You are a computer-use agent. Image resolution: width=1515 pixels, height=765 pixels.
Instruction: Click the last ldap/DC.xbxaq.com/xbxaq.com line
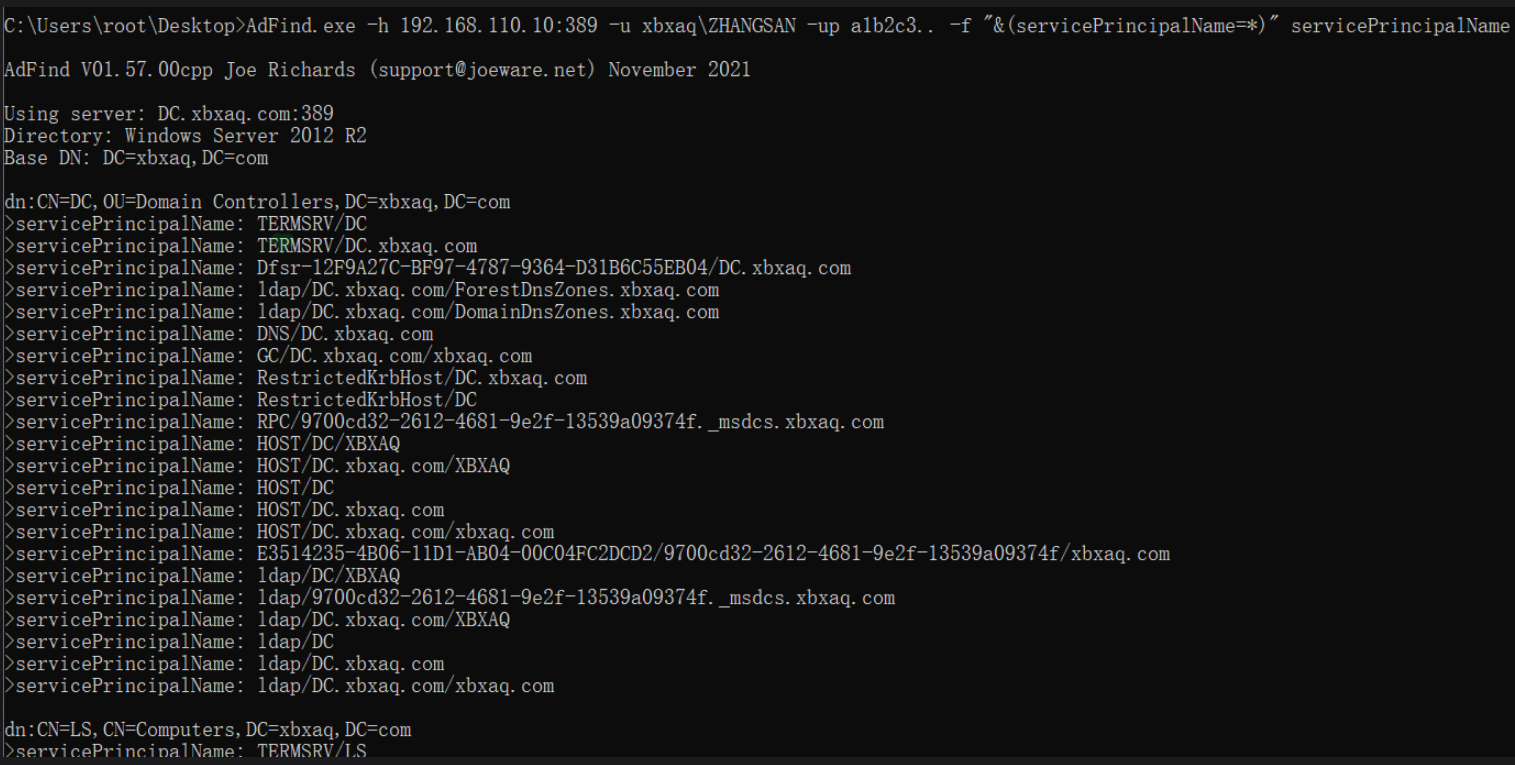coord(279,685)
